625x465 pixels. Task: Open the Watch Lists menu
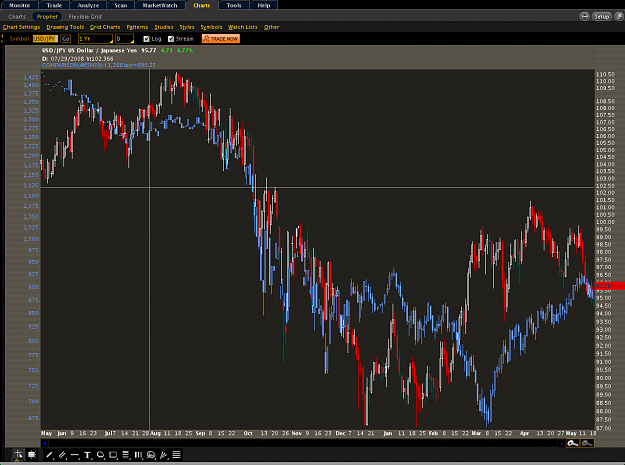[x=242, y=27]
